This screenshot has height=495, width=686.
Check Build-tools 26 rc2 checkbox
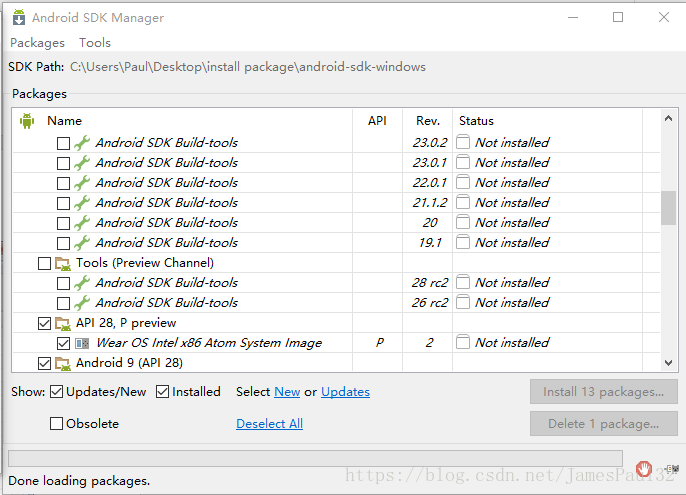63,303
